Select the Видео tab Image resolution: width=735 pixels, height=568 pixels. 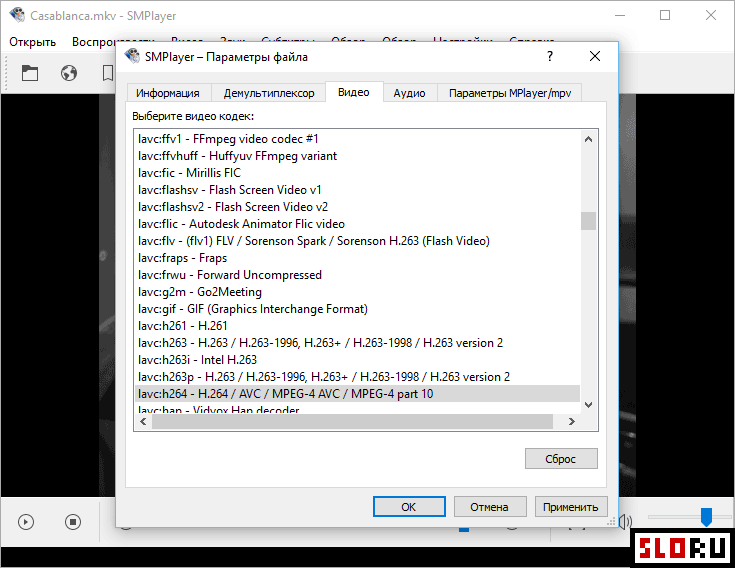coord(353,92)
